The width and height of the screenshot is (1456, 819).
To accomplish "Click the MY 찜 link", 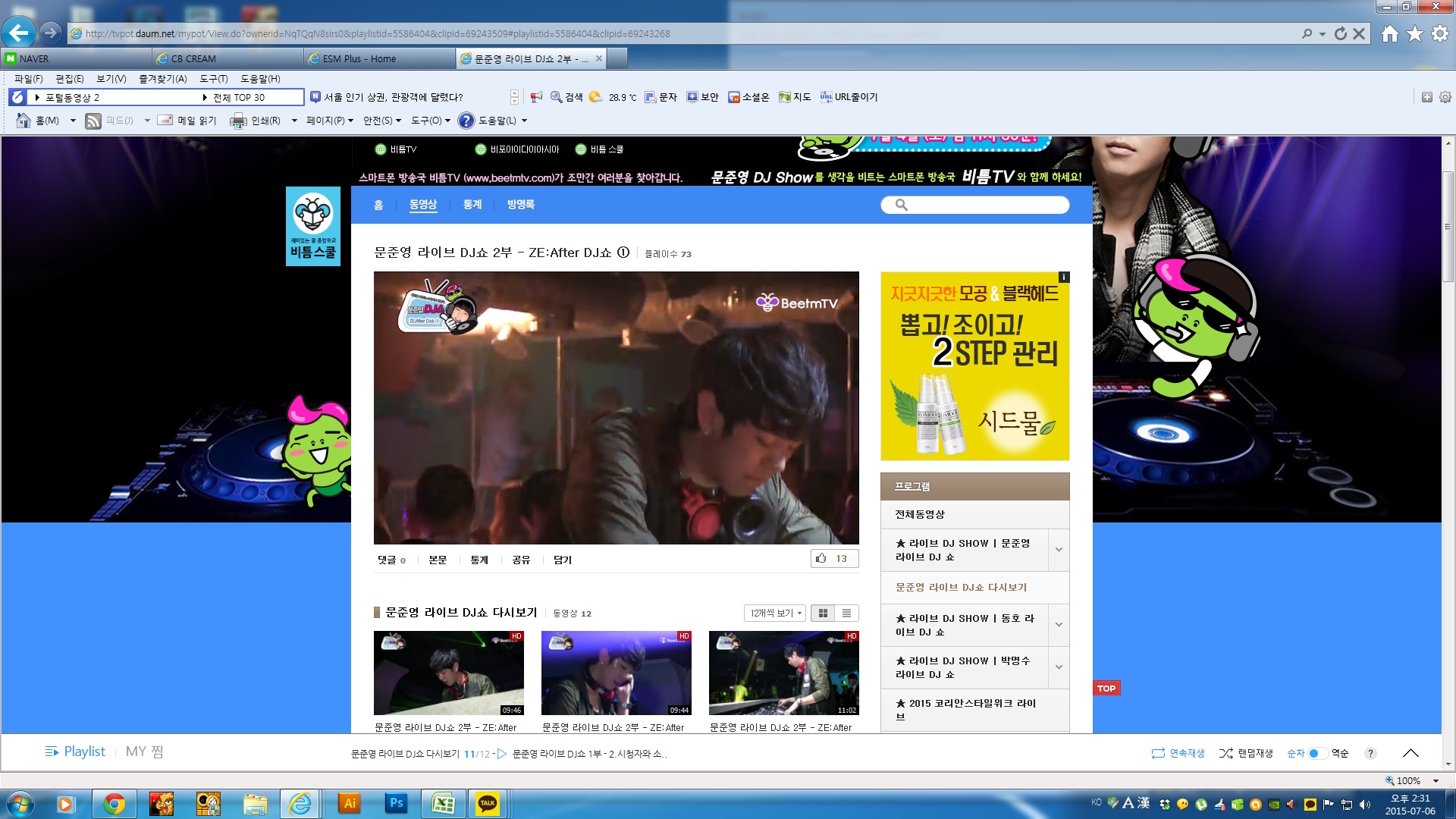I will (144, 752).
